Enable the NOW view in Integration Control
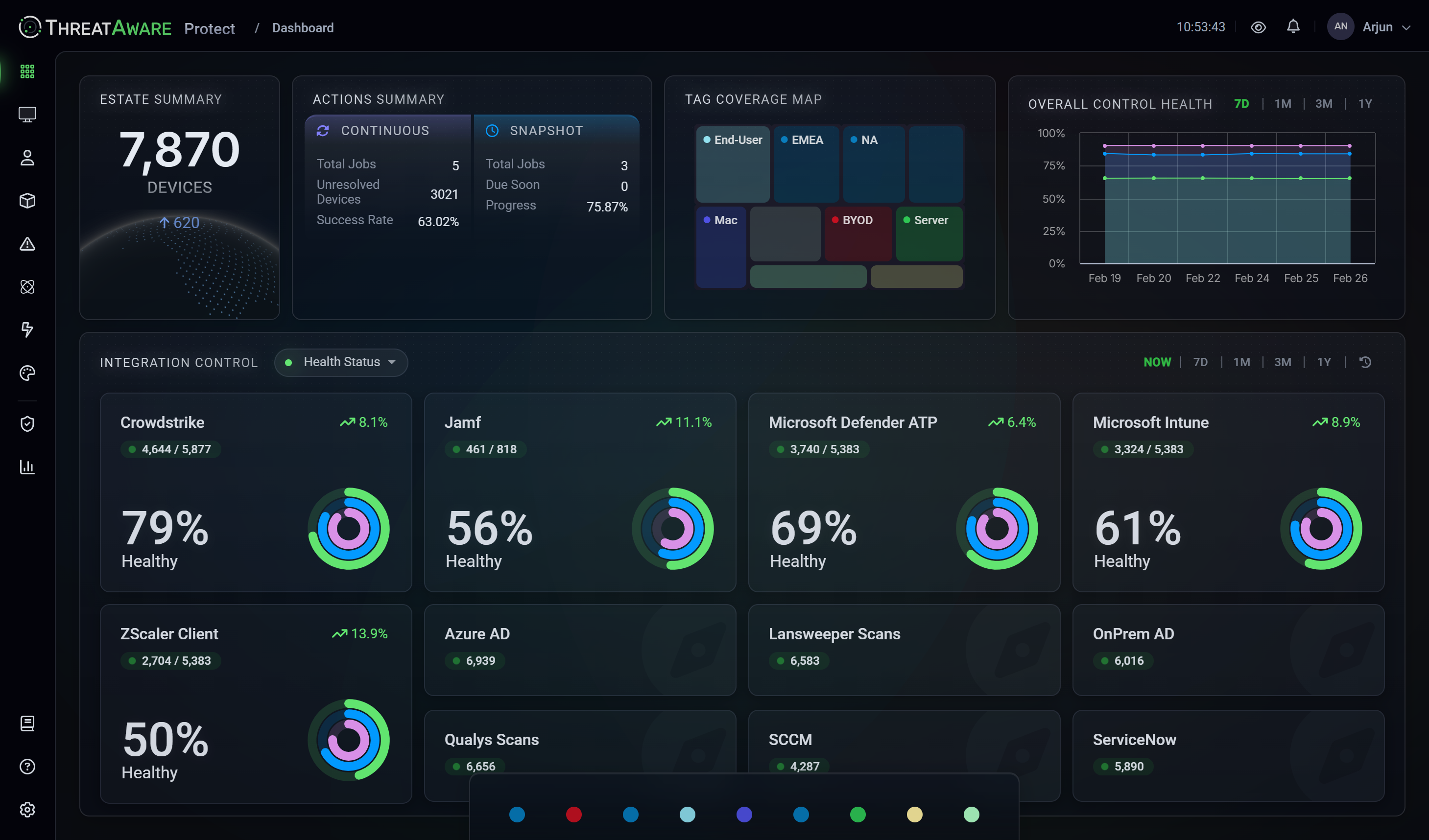Screen dimensions: 1429x840 (1157, 362)
